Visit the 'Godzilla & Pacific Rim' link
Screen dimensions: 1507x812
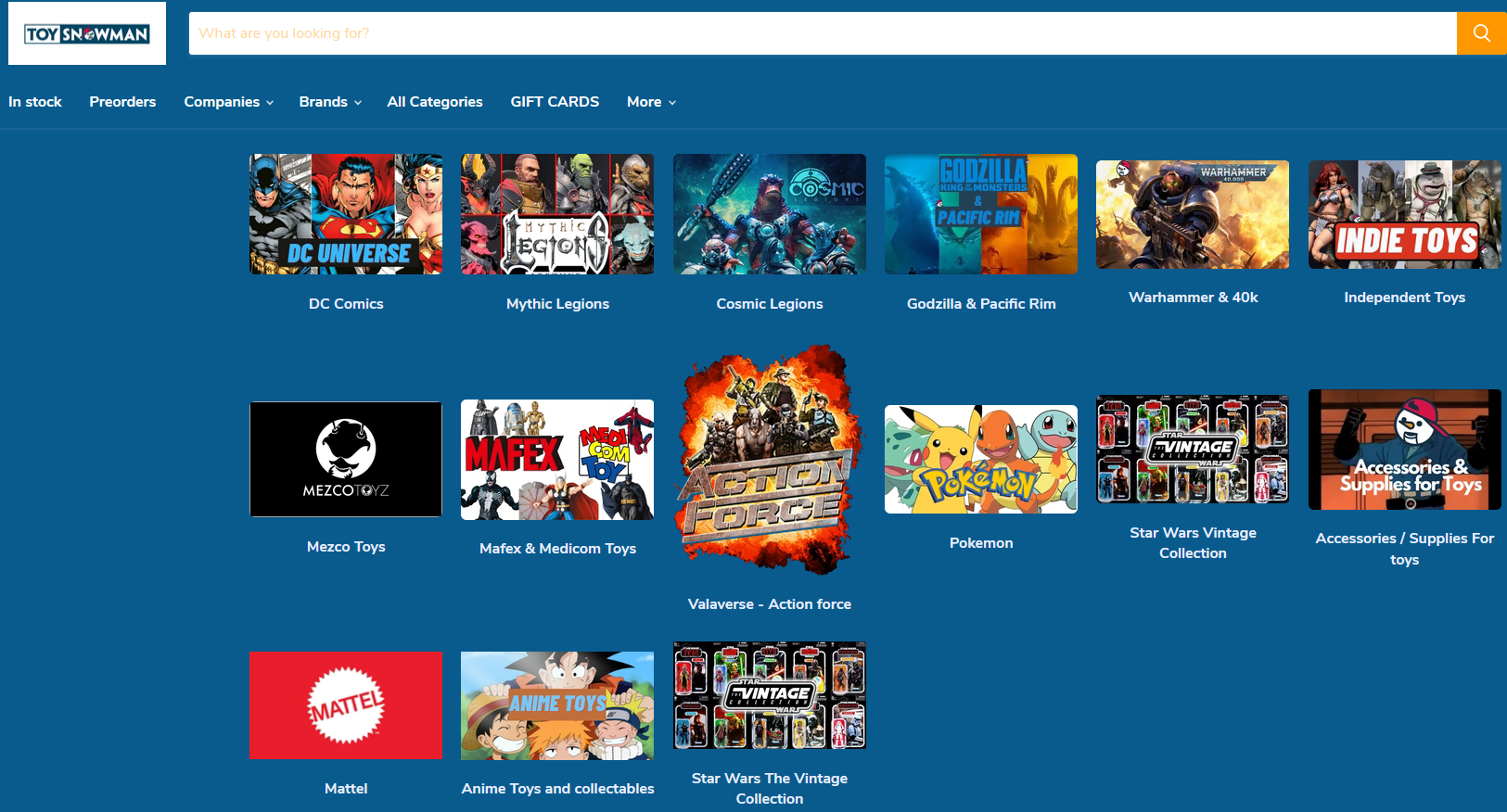tap(981, 304)
